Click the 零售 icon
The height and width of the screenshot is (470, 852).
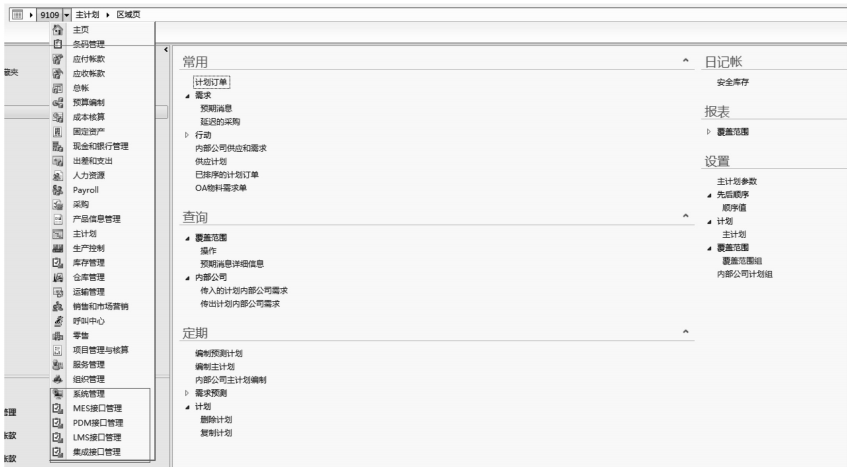(x=58, y=336)
